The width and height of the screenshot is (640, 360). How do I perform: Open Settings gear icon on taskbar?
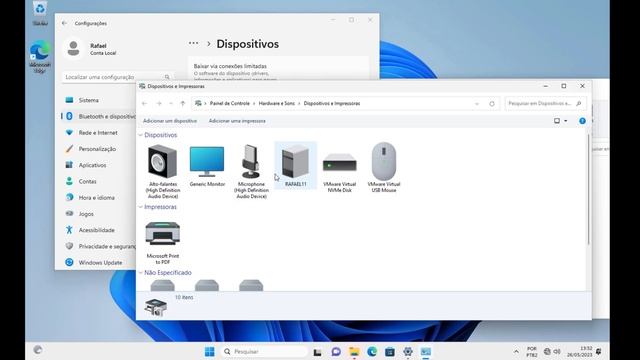point(408,351)
